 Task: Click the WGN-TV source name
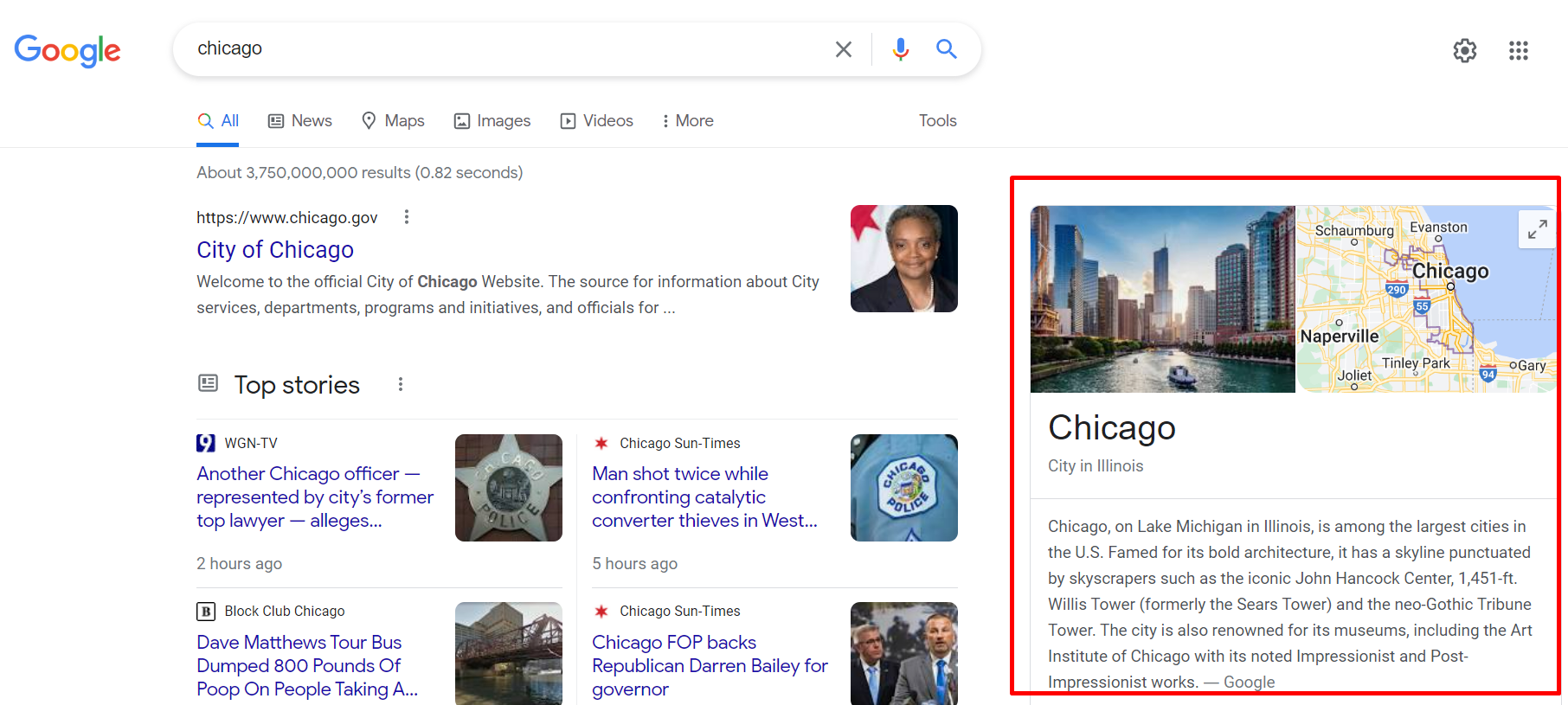pos(251,443)
